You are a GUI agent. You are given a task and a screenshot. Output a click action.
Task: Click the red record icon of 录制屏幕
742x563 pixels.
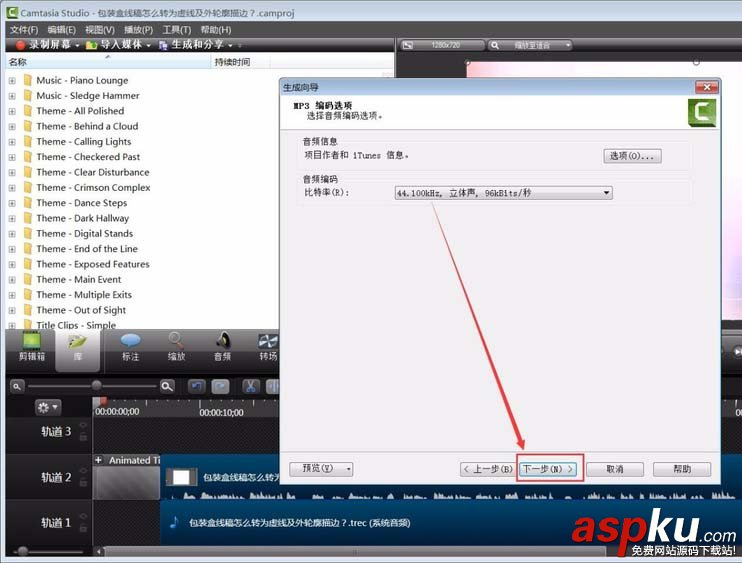[x=20, y=45]
